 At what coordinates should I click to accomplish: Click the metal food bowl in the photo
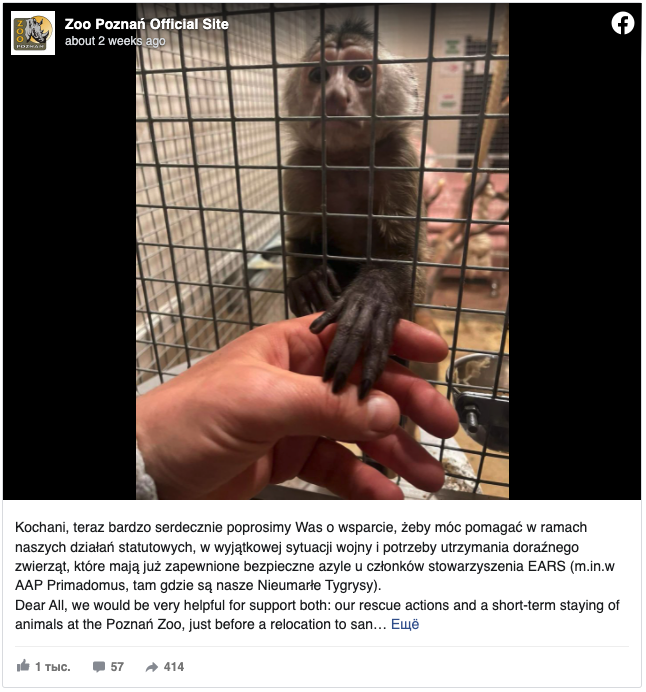pos(479,399)
